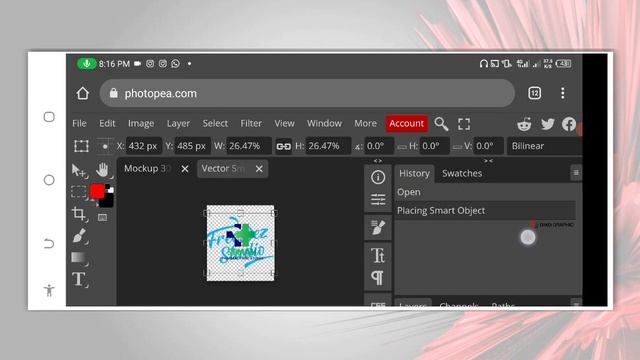640x360 pixels.
Task: Open the Edit menu
Action: 107,123
